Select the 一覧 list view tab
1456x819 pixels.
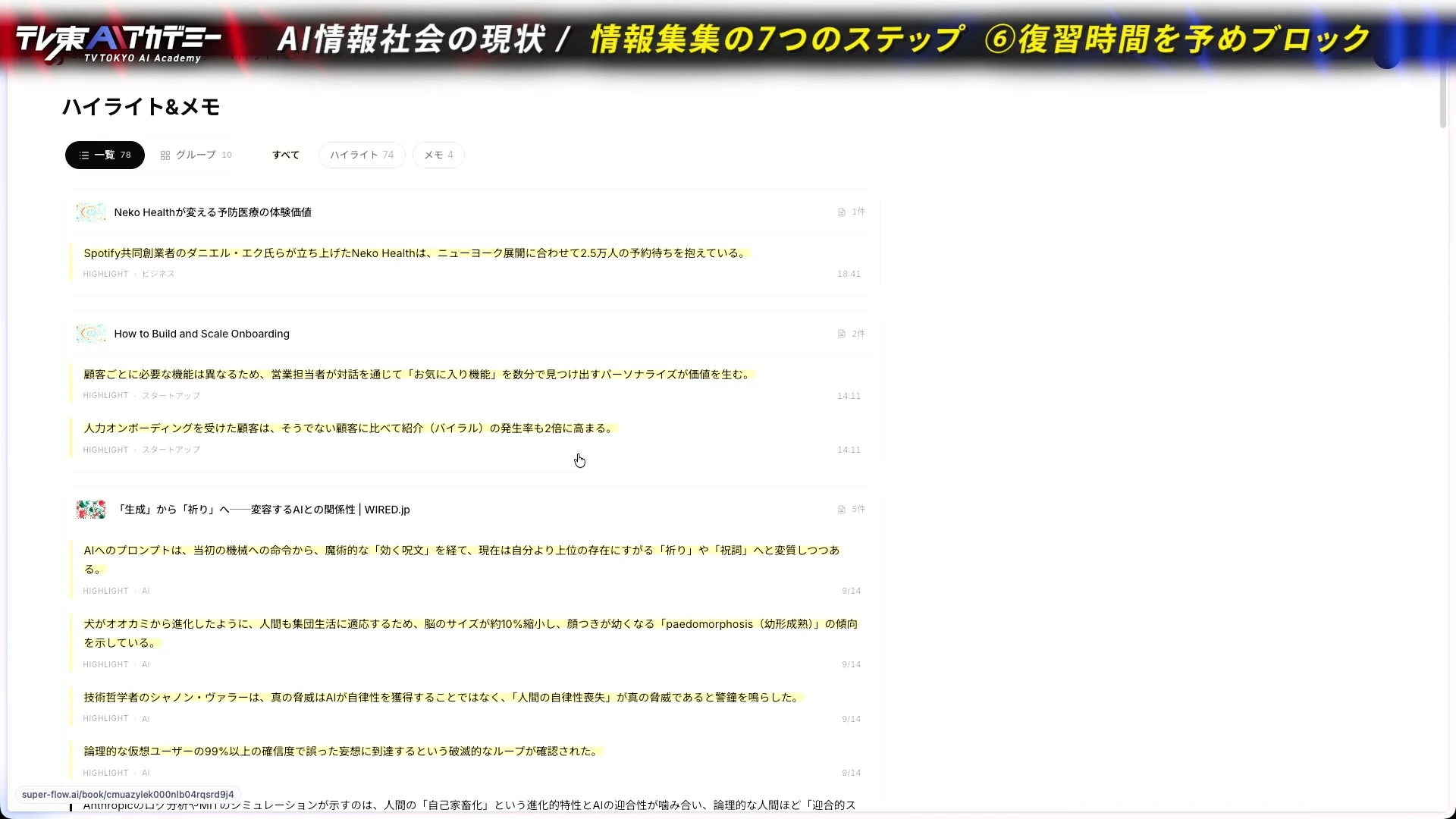[x=105, y=155]
